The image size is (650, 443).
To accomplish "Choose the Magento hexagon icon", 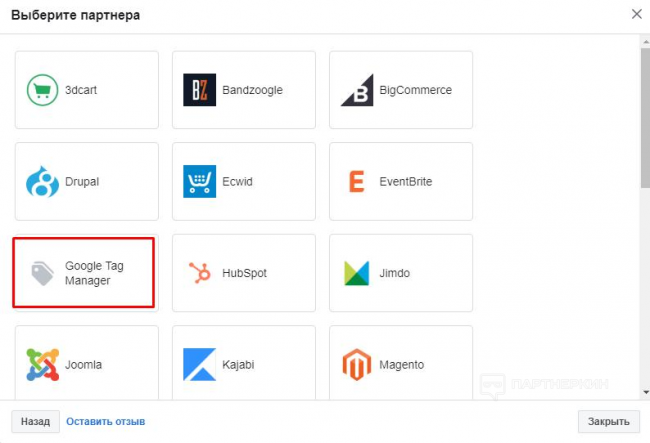I will click(357, 365).
